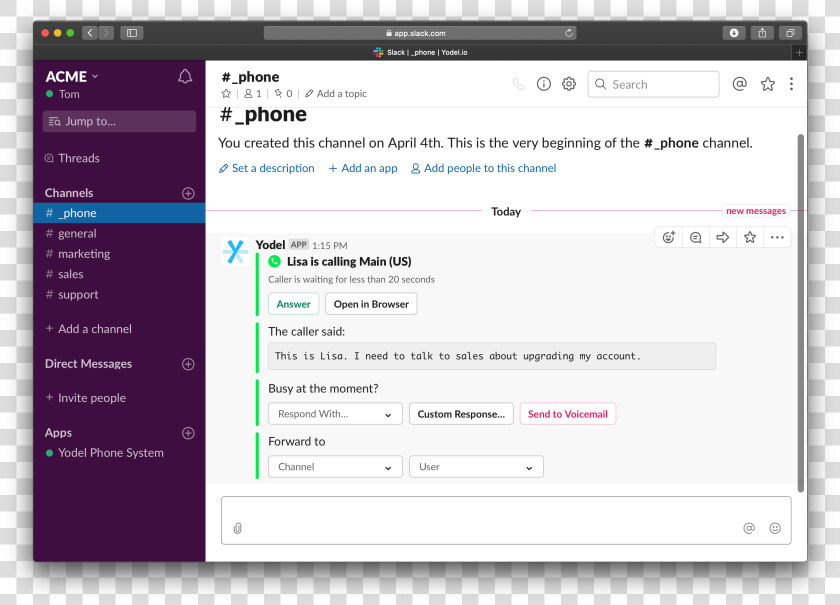Open new direct message plus icon
Image resolution: width=840 pixels, height=605 pixels.
point(188,364)
